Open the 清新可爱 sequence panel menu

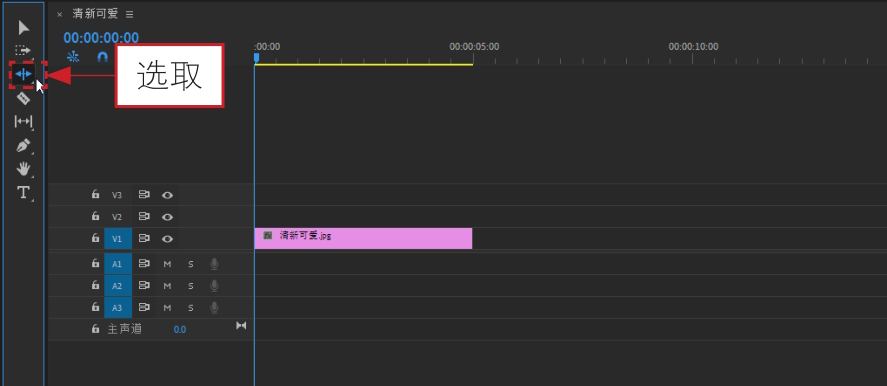tap(130, 15)
